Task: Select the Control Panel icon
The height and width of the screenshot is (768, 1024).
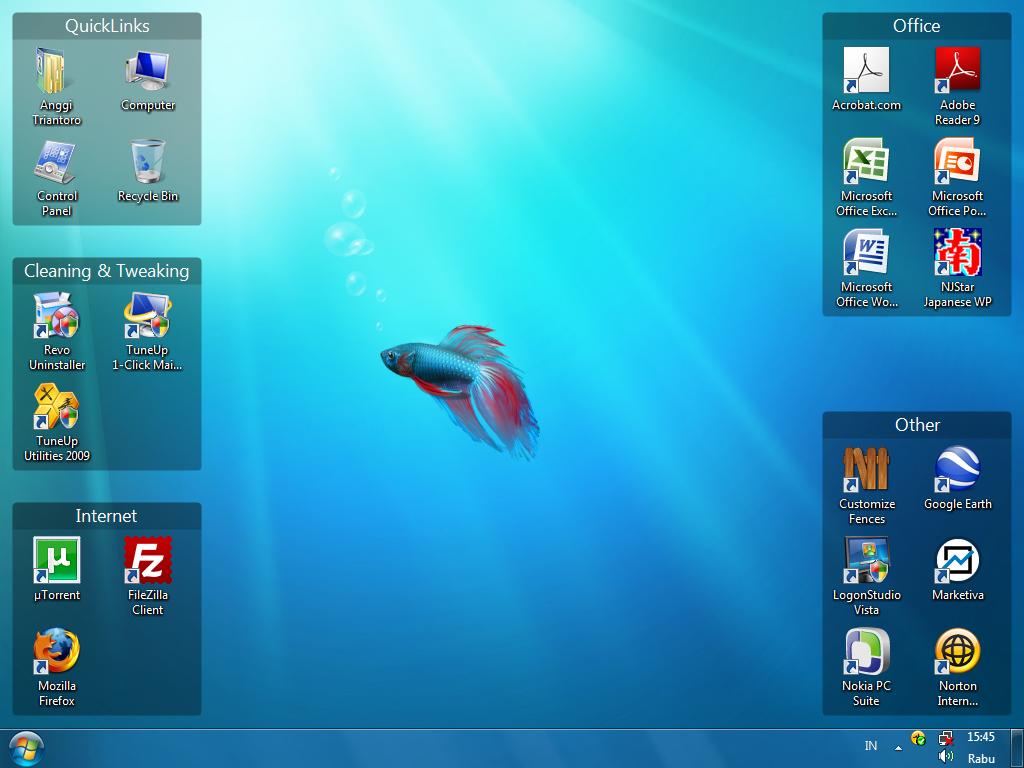Action: click(57, 162)
